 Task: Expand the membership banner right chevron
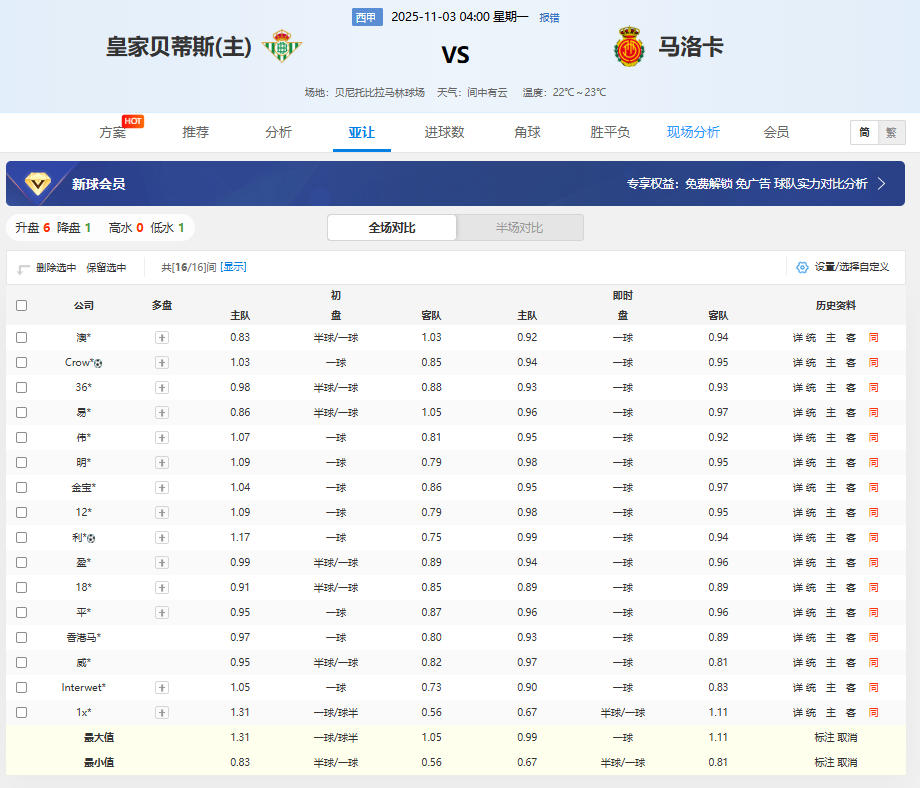(881, 184)
